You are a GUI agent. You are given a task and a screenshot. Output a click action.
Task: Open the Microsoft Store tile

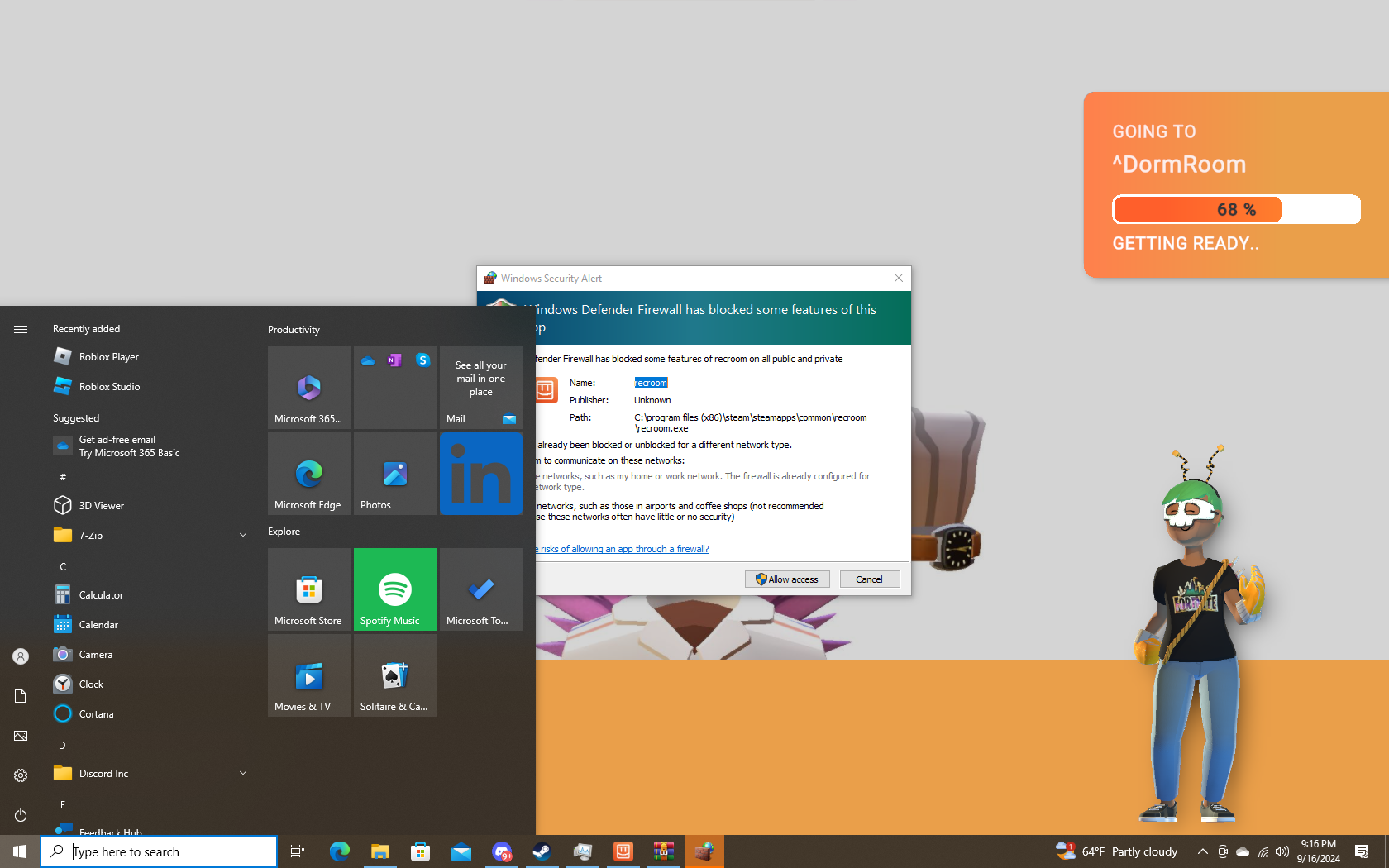[x=309, y=589]
